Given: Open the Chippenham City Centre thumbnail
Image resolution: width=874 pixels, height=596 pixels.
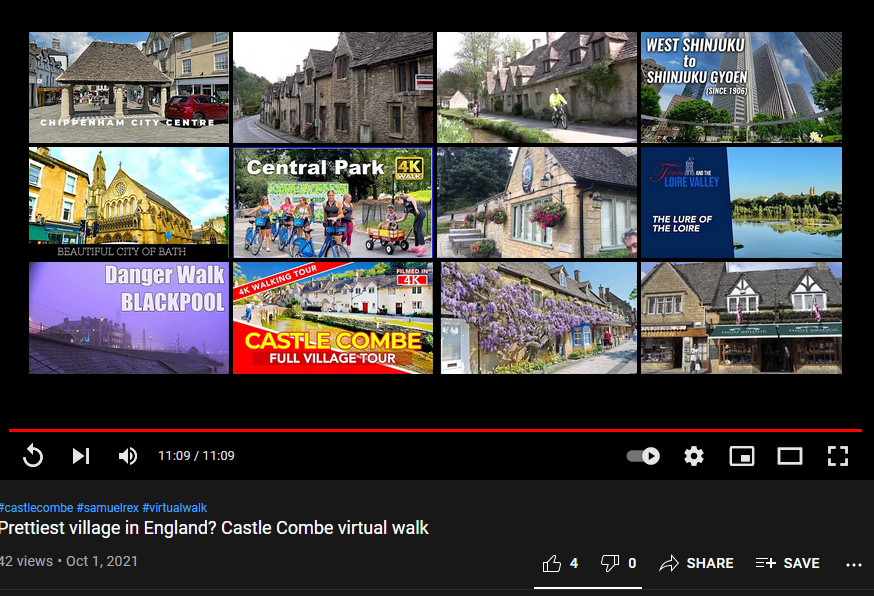Looking at the screenshot, I should [x=129, y=87].
